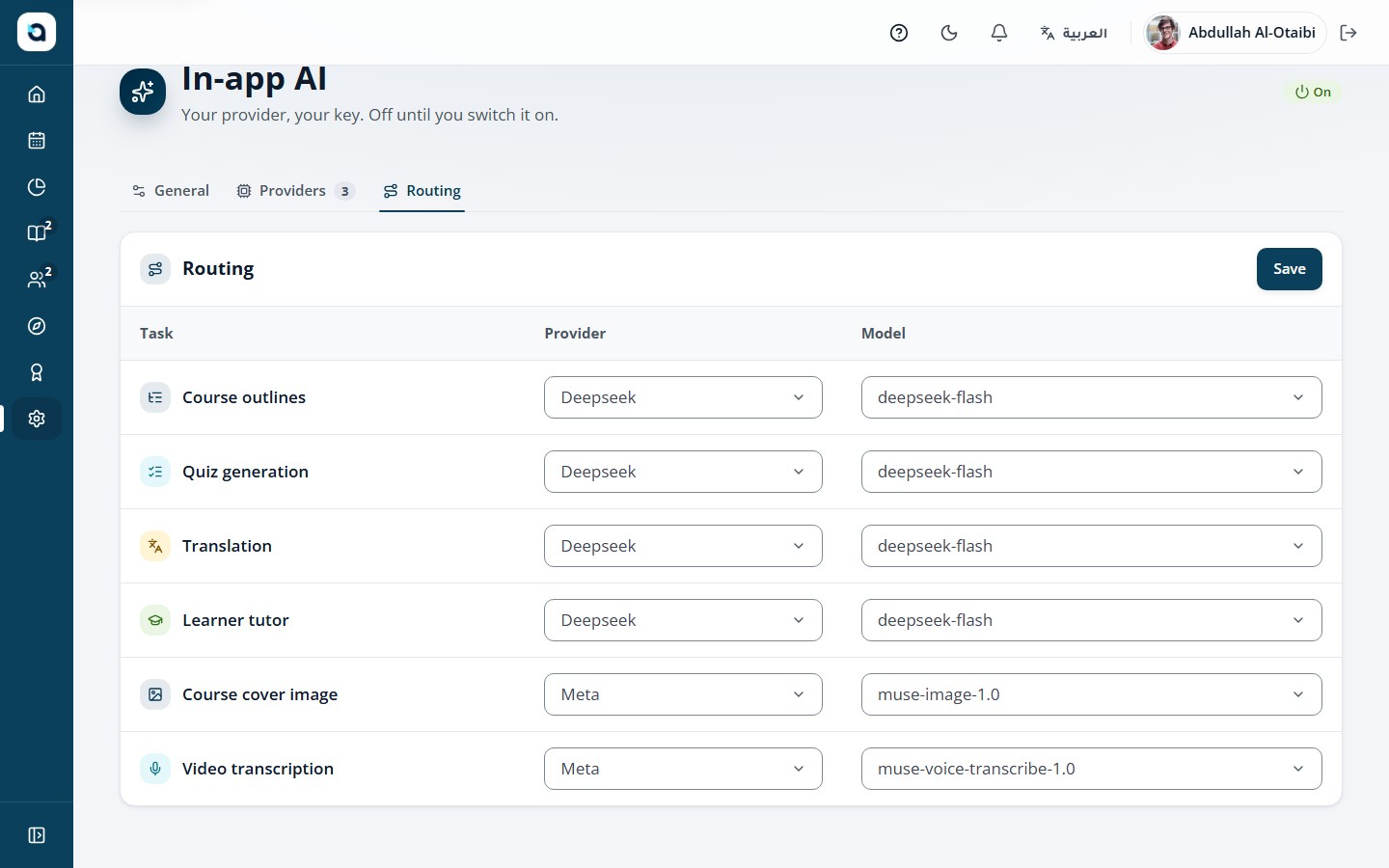
Task: Open the notifications bell
Action: pyautogui.click(x=999, y=33)
